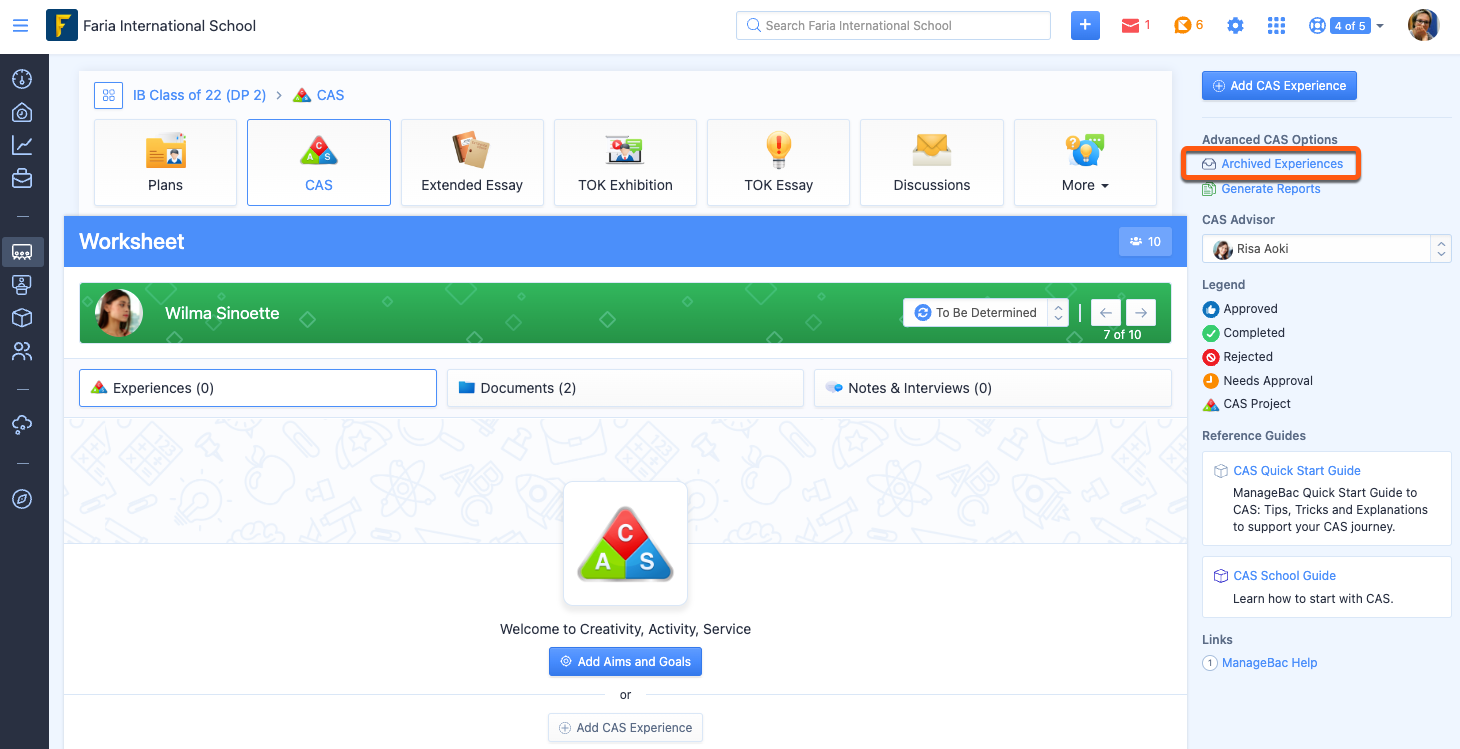Click blue Add CAS Experience sidebar button

pyautogui.click(x=1279, y=86)
